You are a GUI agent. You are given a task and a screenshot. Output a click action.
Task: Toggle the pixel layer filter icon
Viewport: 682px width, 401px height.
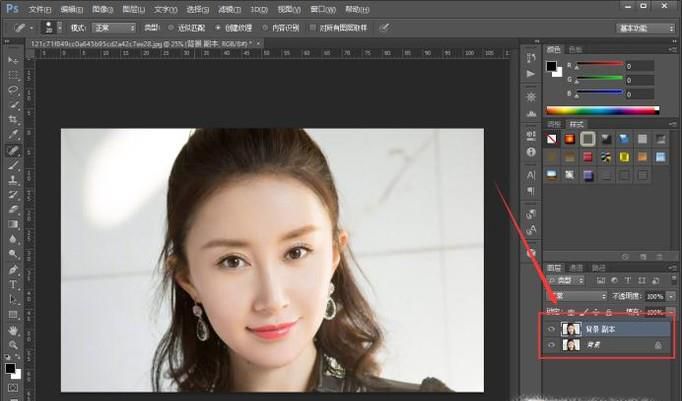pyautogui.click(x=601, y=281)
